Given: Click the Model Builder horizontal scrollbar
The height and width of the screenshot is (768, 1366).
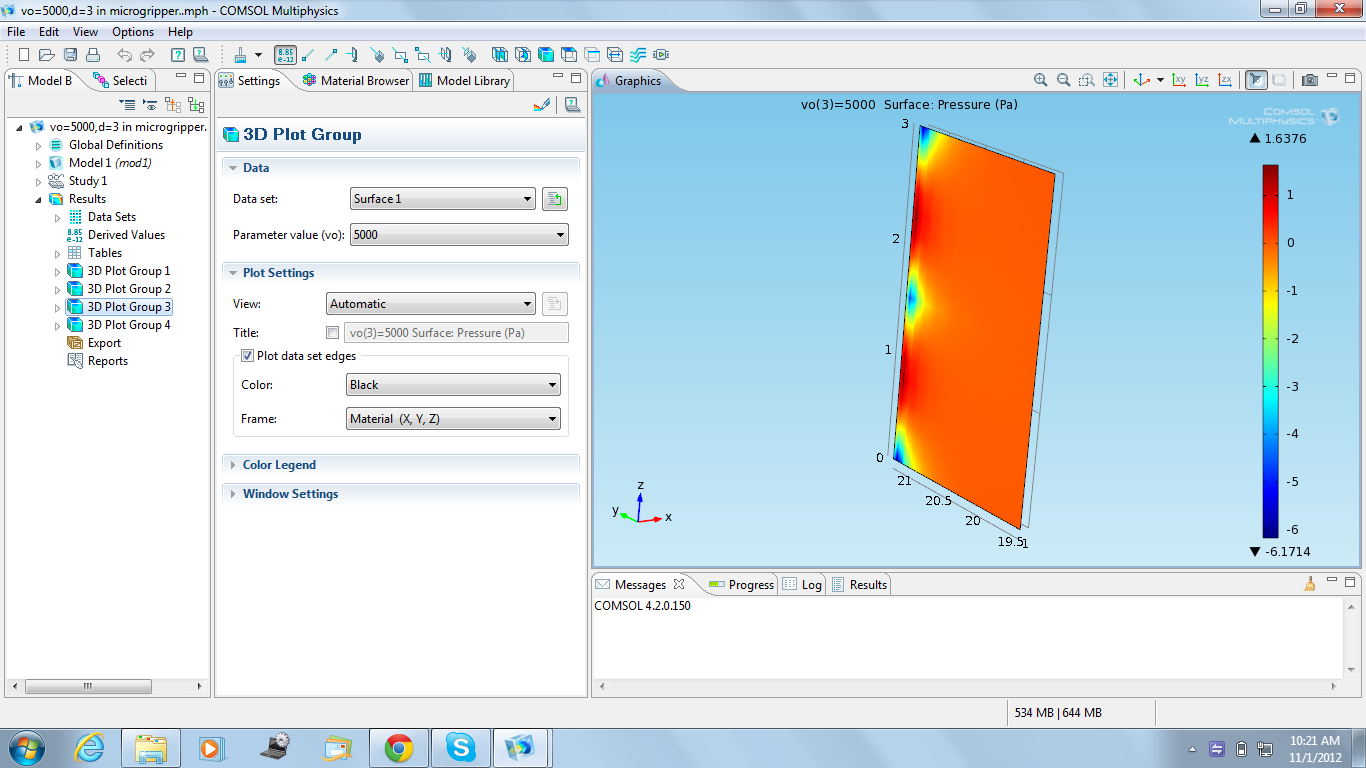Looking at the screenshot, I should (88, 687).
